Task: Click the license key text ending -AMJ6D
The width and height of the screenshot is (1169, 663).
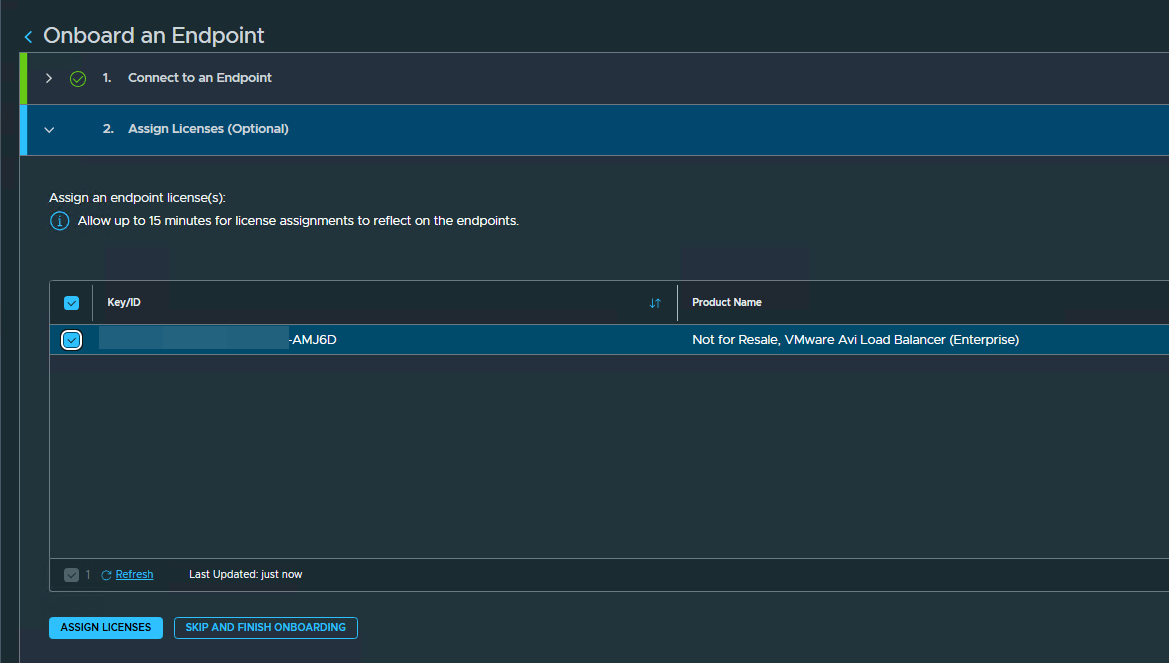Action: [312, 339]
